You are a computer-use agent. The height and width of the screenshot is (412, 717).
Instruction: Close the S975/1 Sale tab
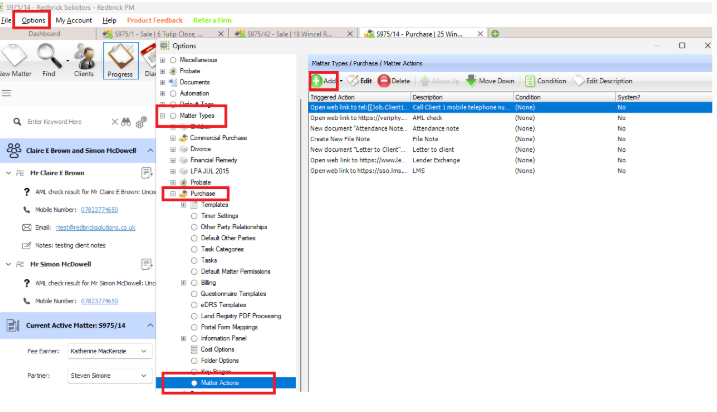[x=220, y=34]
